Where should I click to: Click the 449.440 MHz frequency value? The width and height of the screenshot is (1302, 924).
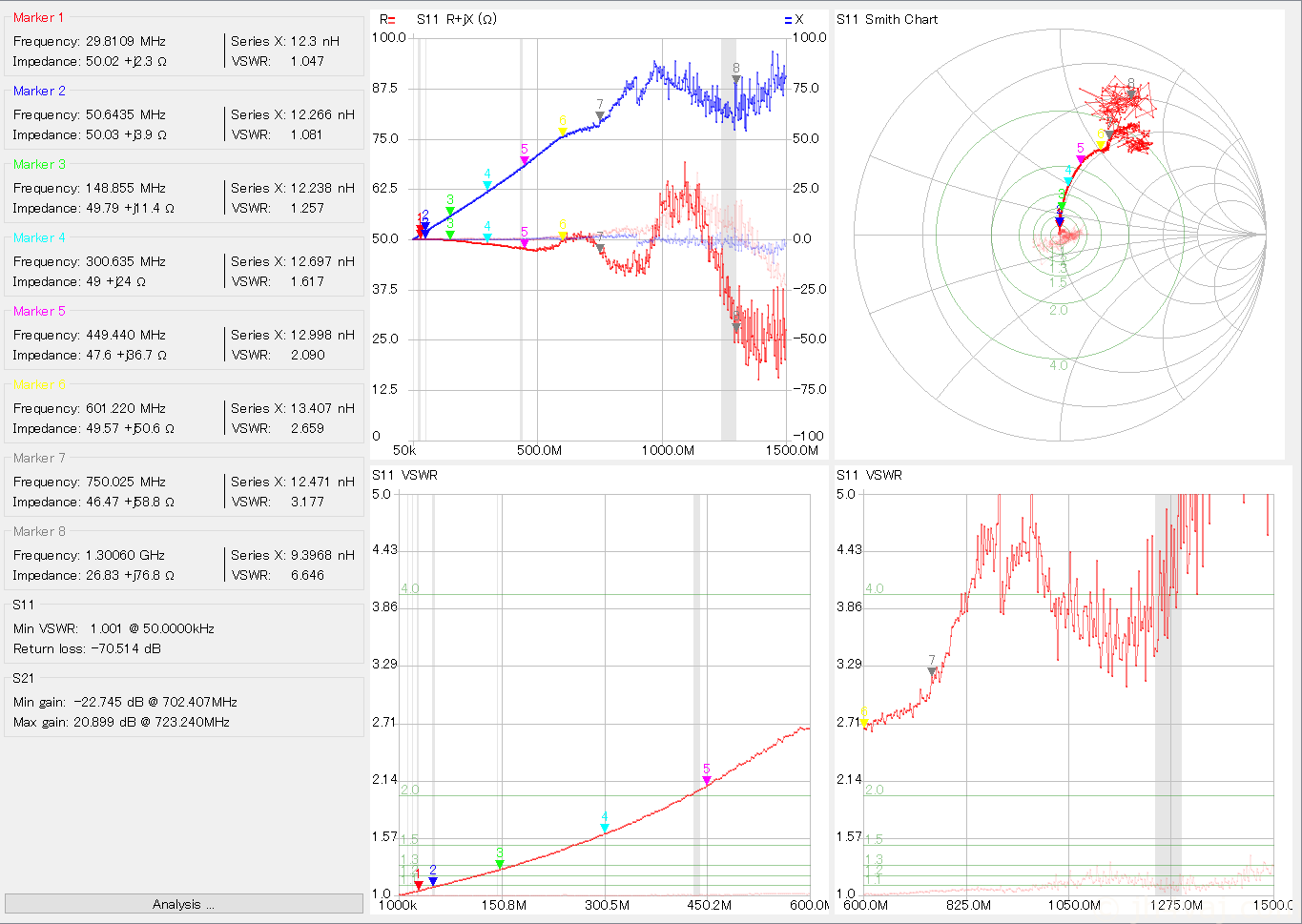(126, 335)
